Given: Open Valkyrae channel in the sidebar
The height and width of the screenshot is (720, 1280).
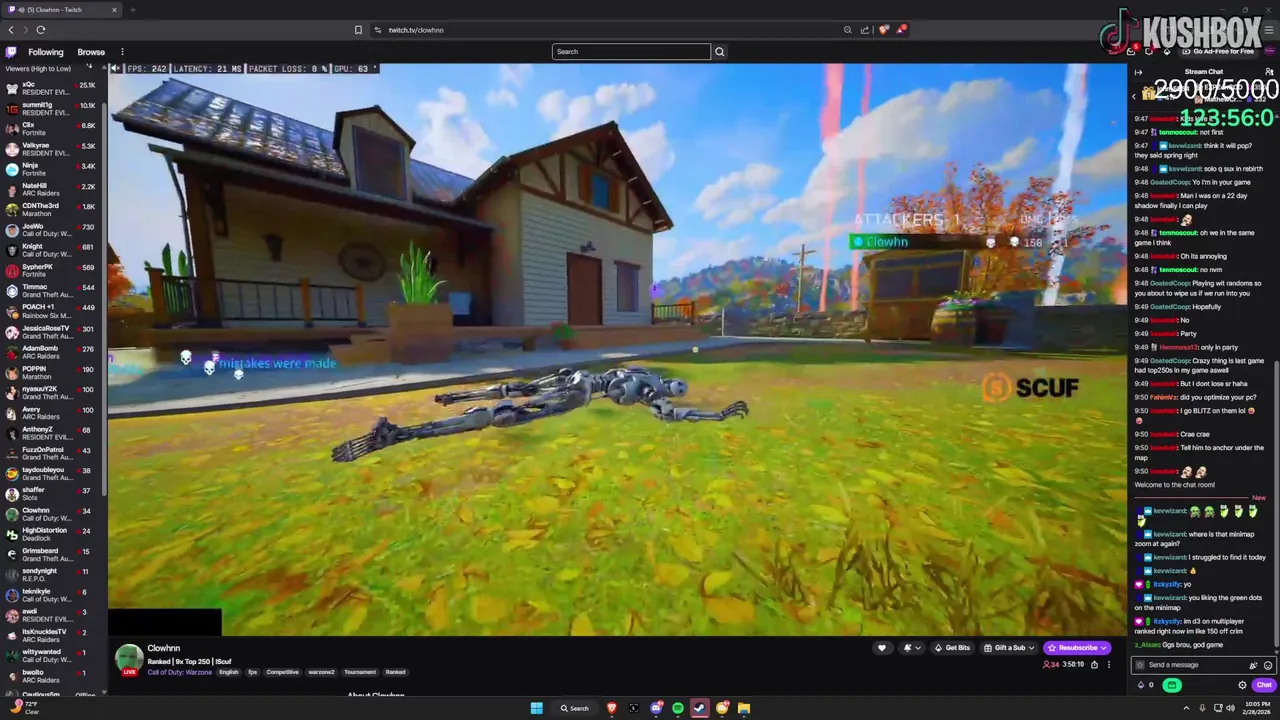Looking at the screenshot, I should [52, 149].
